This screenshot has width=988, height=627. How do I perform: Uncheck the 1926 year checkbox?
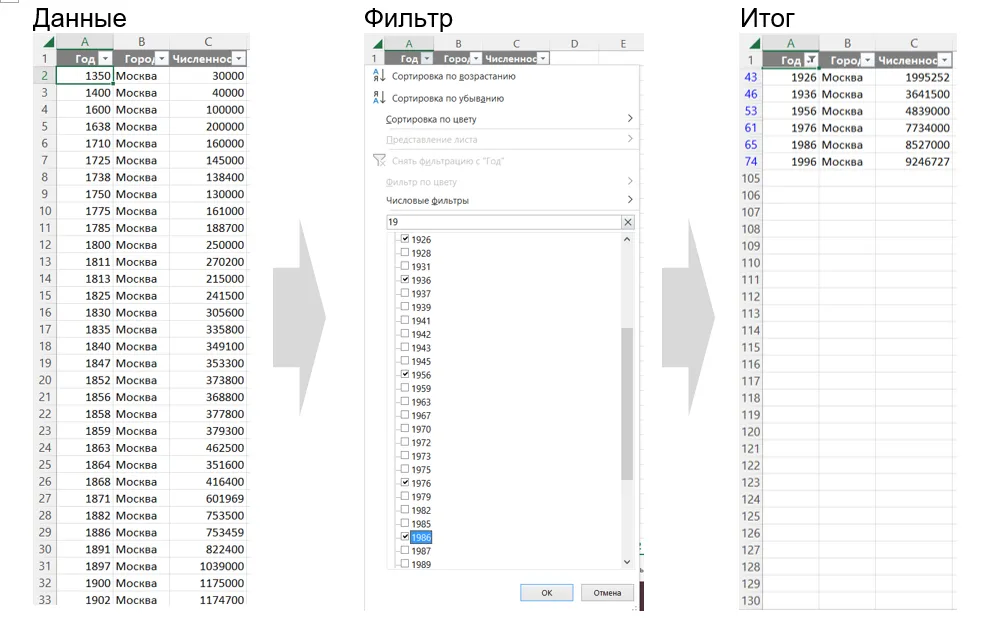tap(405, 239)
